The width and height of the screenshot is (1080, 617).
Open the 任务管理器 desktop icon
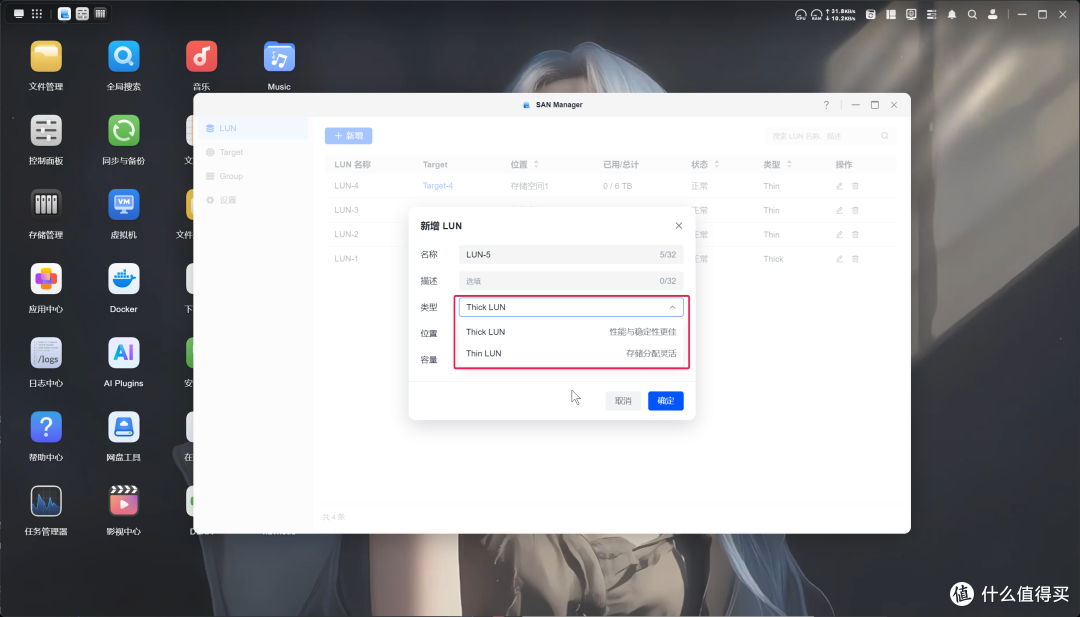tap(46, 501)
